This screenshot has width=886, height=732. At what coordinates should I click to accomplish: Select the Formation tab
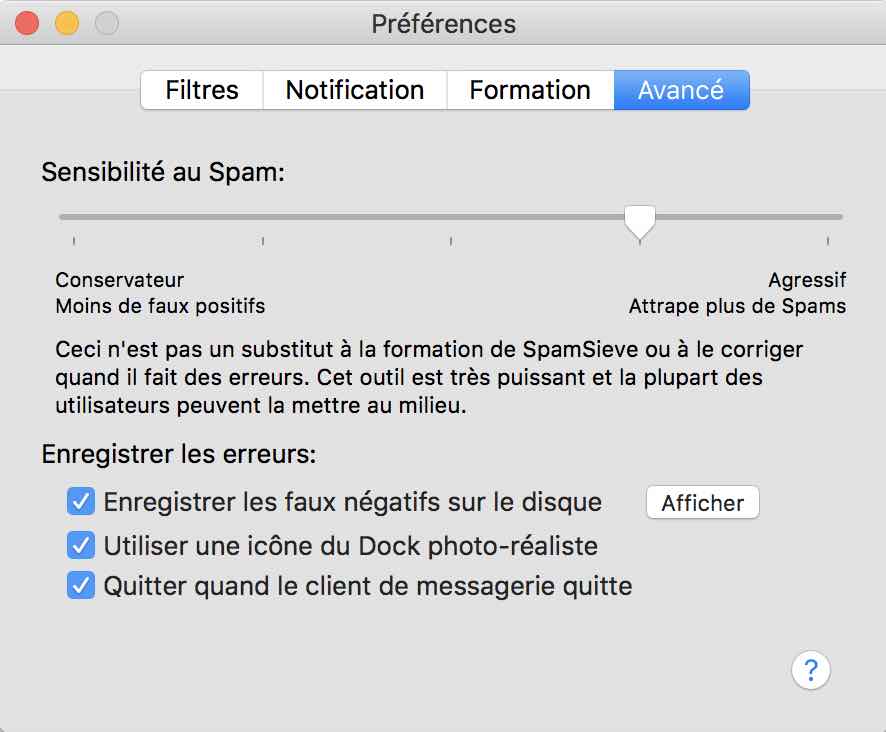coord(530,90)
